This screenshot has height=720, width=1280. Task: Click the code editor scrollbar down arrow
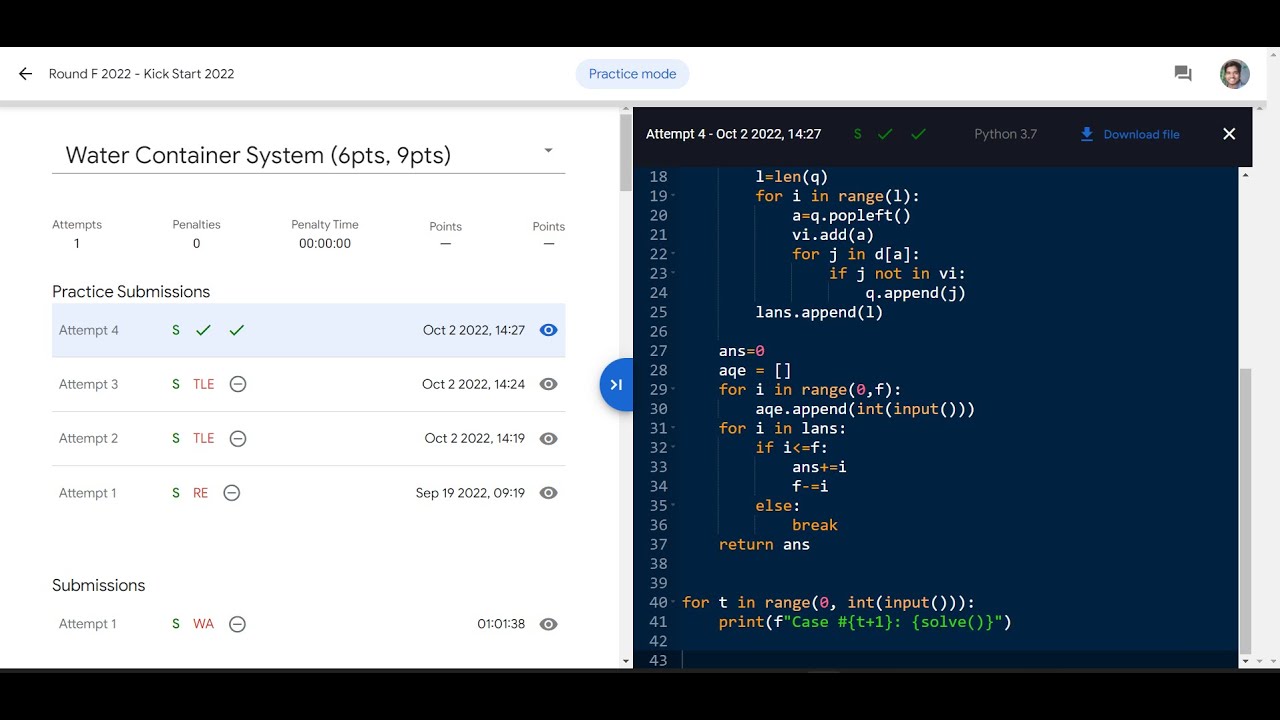pos(1245,661)
